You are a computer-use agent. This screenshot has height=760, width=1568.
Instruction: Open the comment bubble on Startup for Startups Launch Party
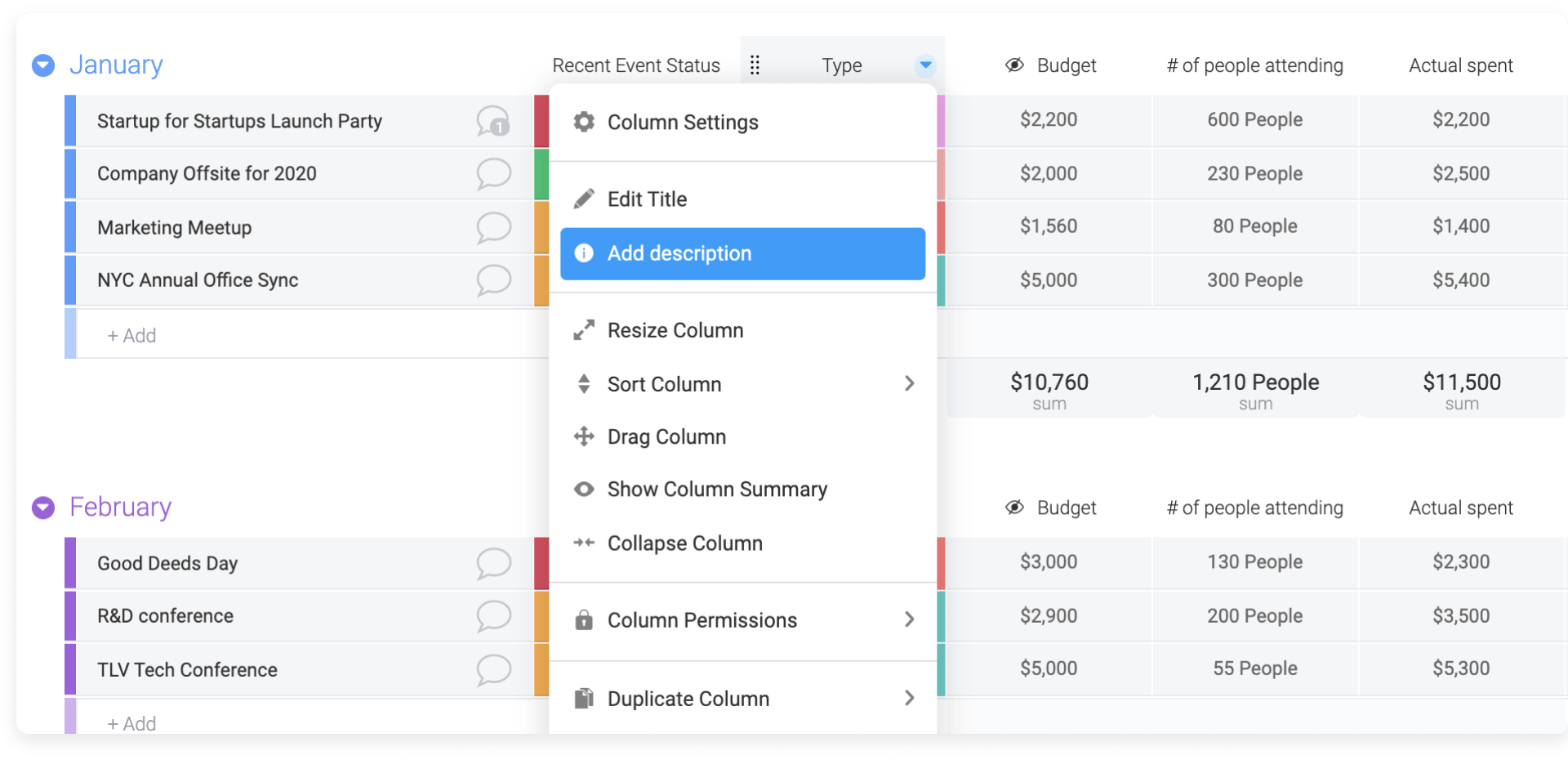[493, 121]
